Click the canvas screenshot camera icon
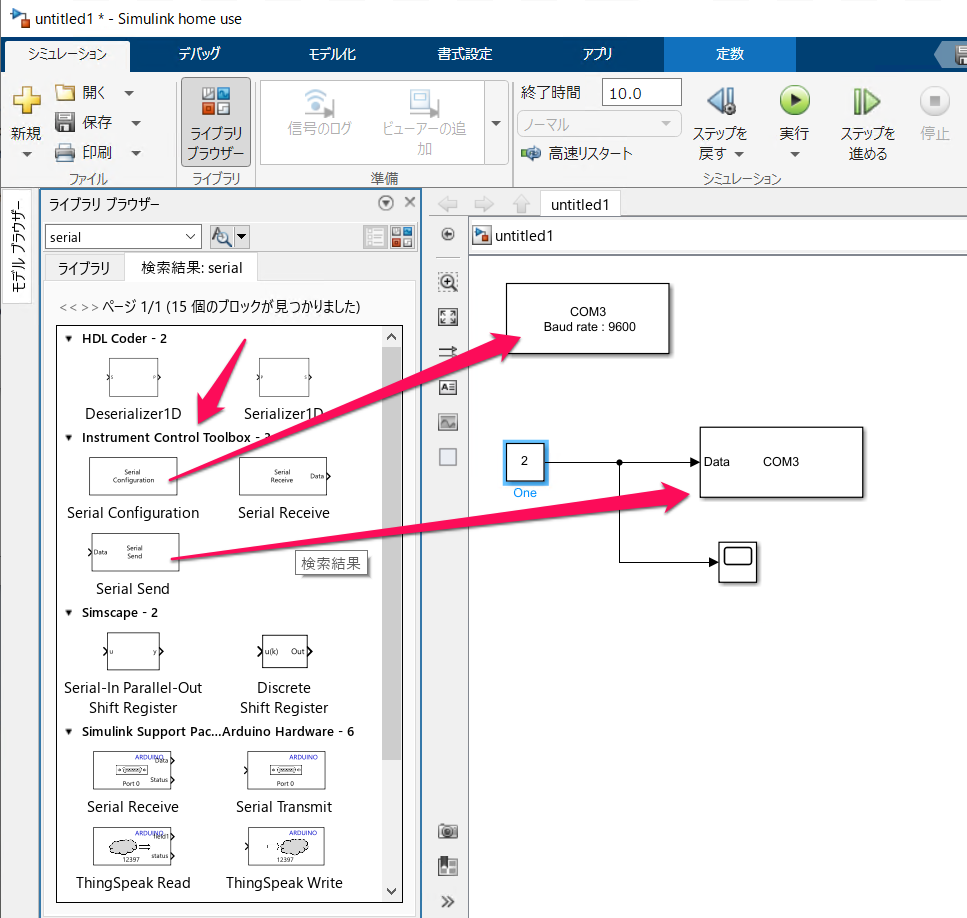Image resolution: width=967 pixels, height=918 pixels. (x=448, y=831)
